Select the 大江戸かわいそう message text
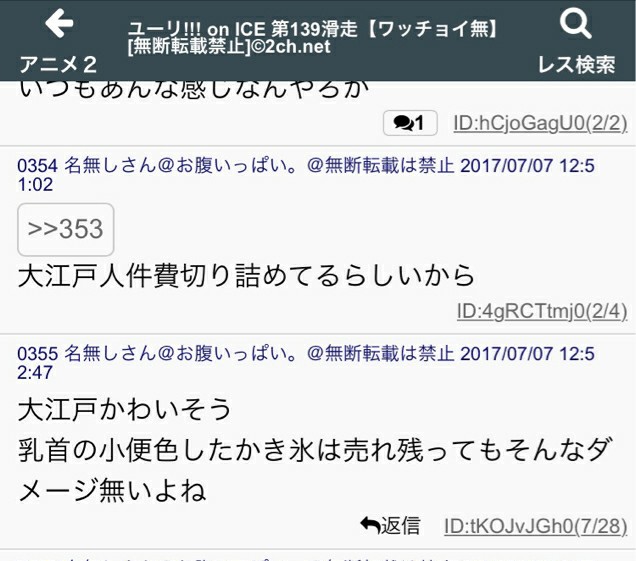The height and width of the screenshot is (561, 636). [125, 409]
